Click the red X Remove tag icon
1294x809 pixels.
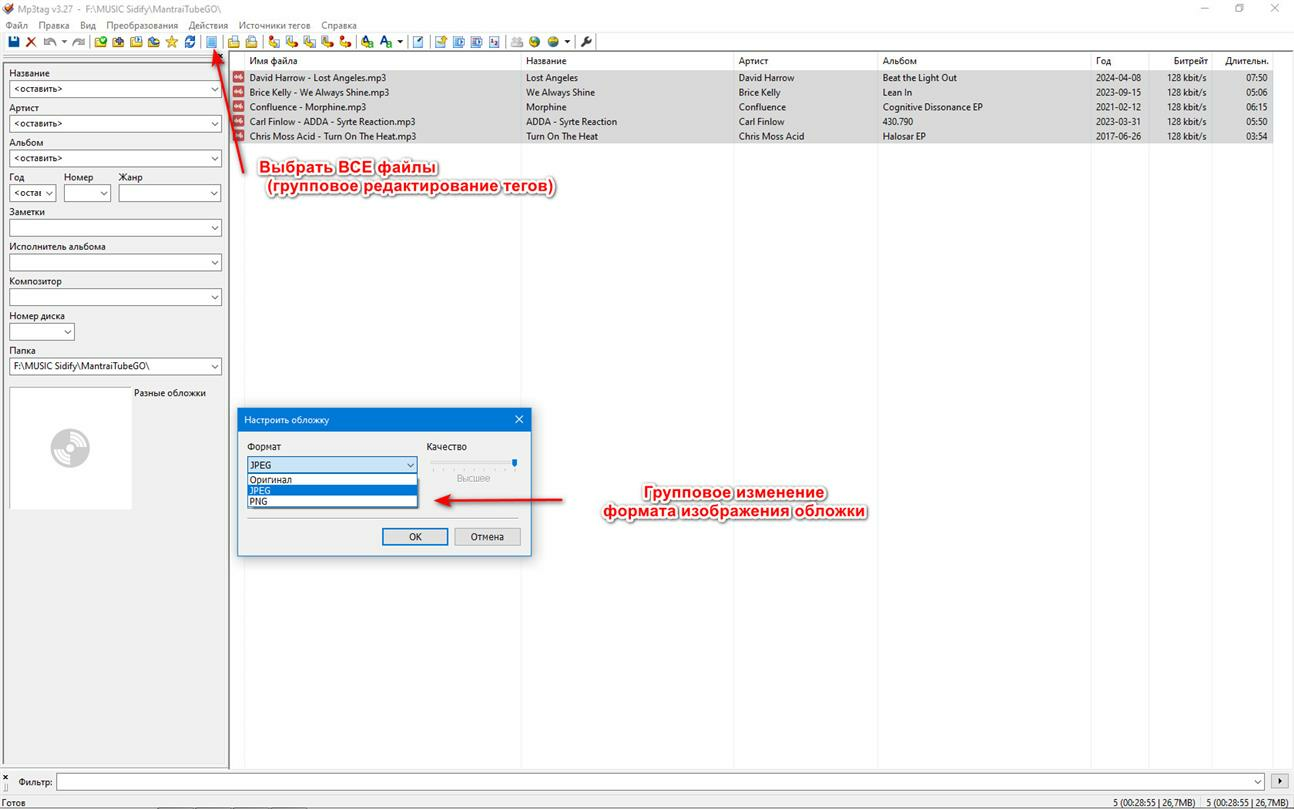pyautogui.click(x=31, y=42)
